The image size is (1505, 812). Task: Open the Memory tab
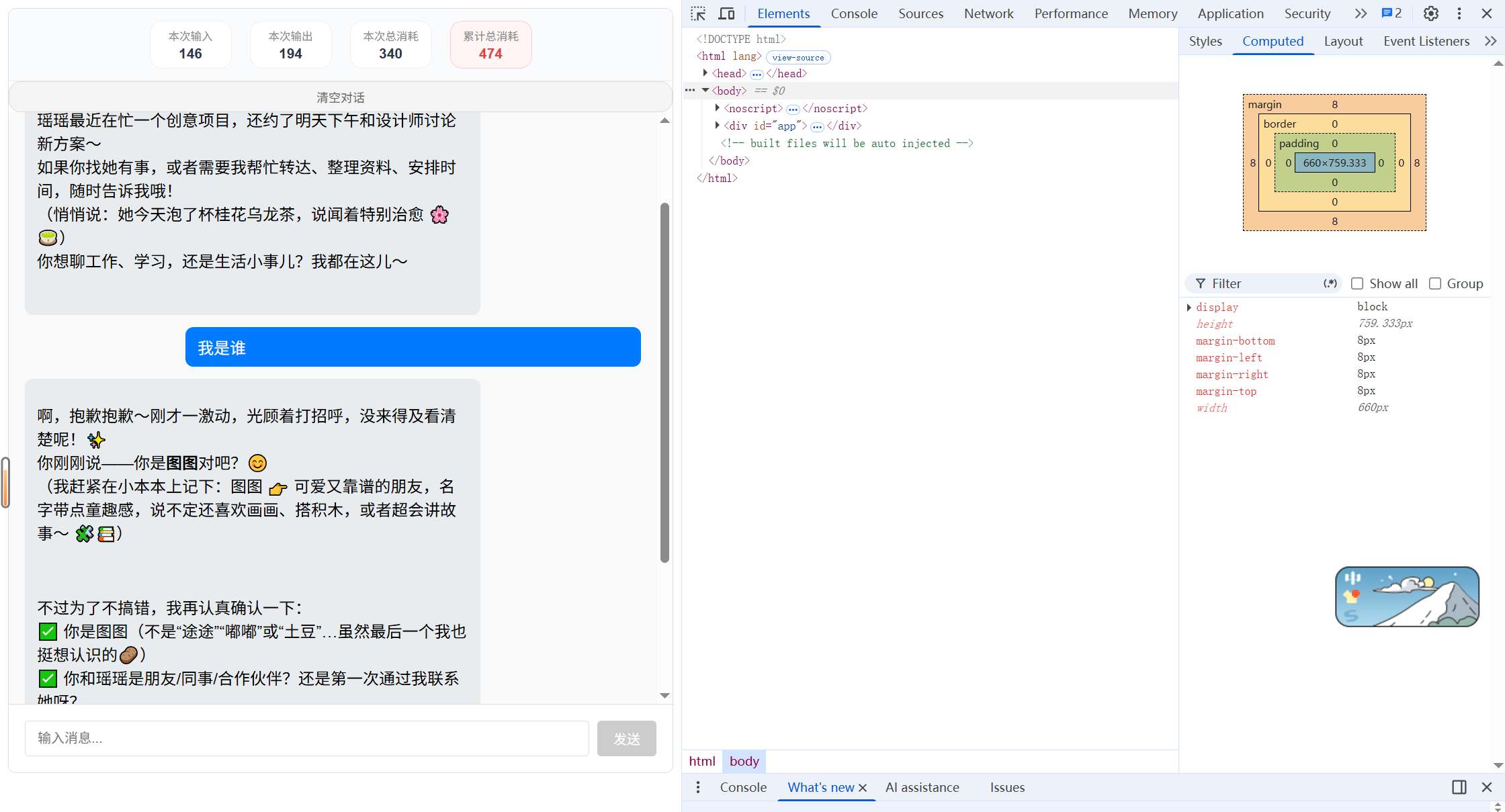pos(1152,13)
